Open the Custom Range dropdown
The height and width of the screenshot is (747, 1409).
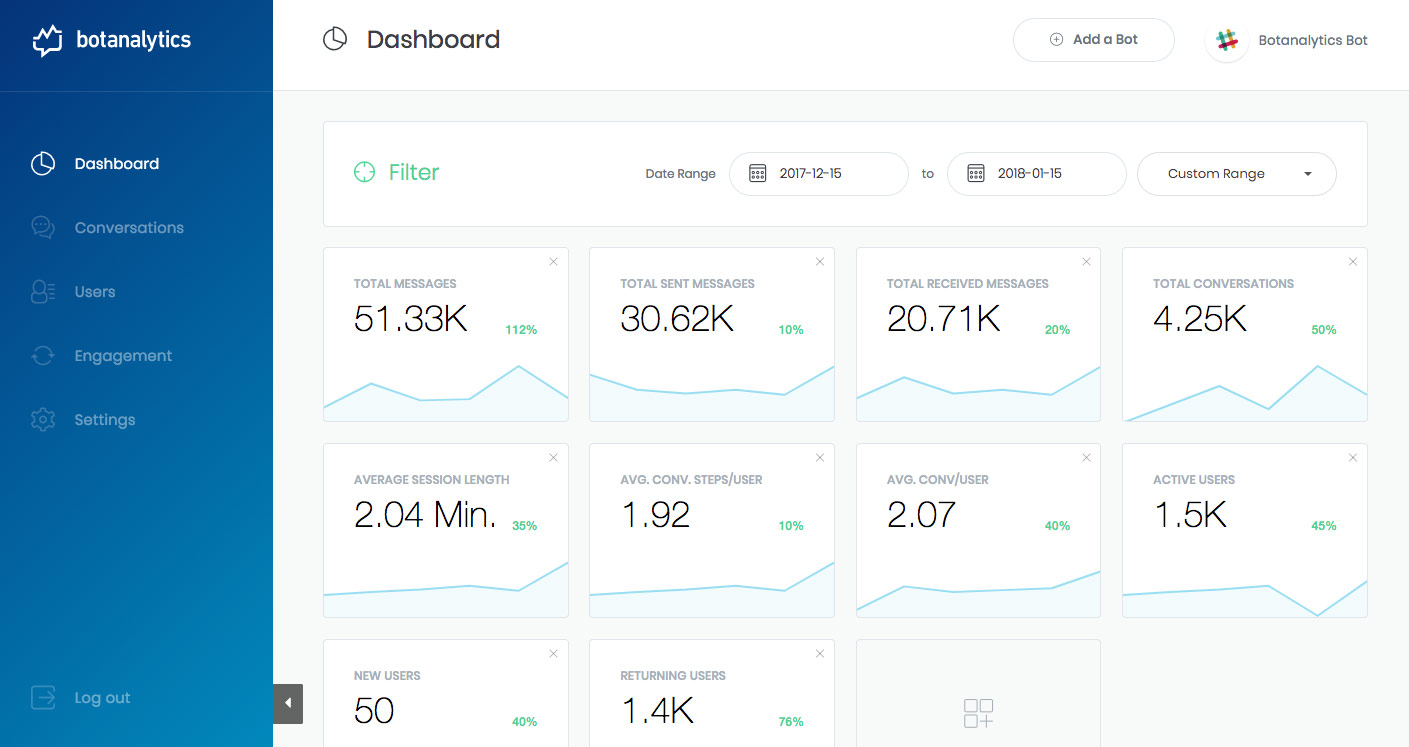tap(1237, 174)
